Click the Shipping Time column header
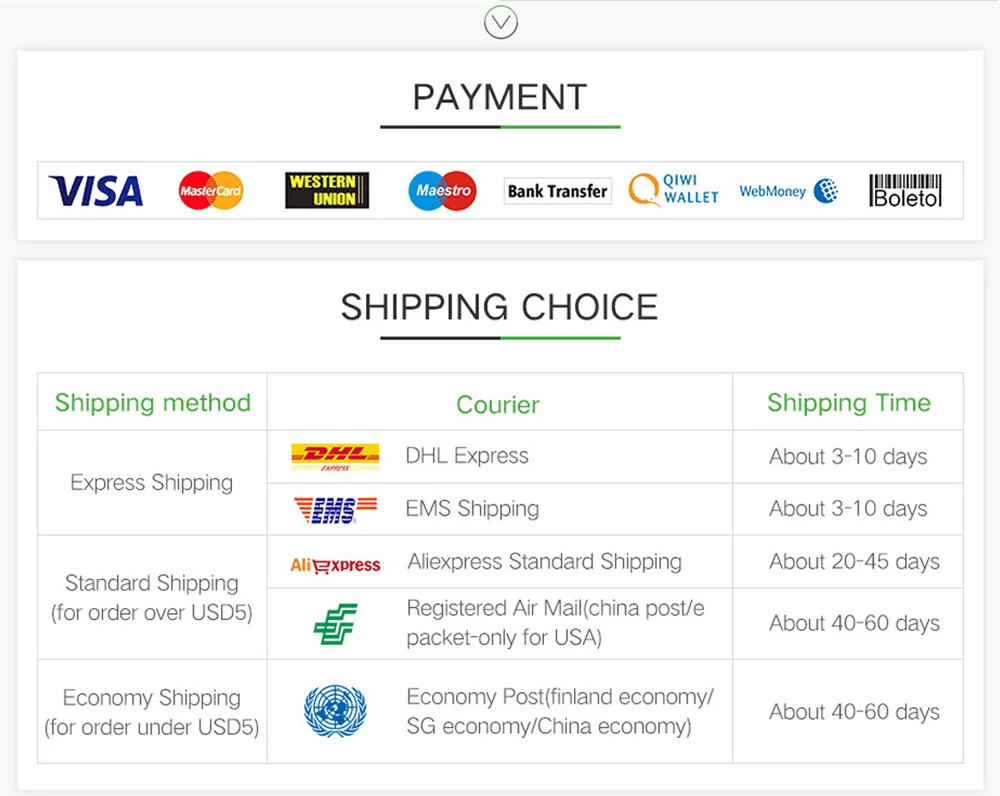Screen dimensions: 1000x796 tap(849, 402)
